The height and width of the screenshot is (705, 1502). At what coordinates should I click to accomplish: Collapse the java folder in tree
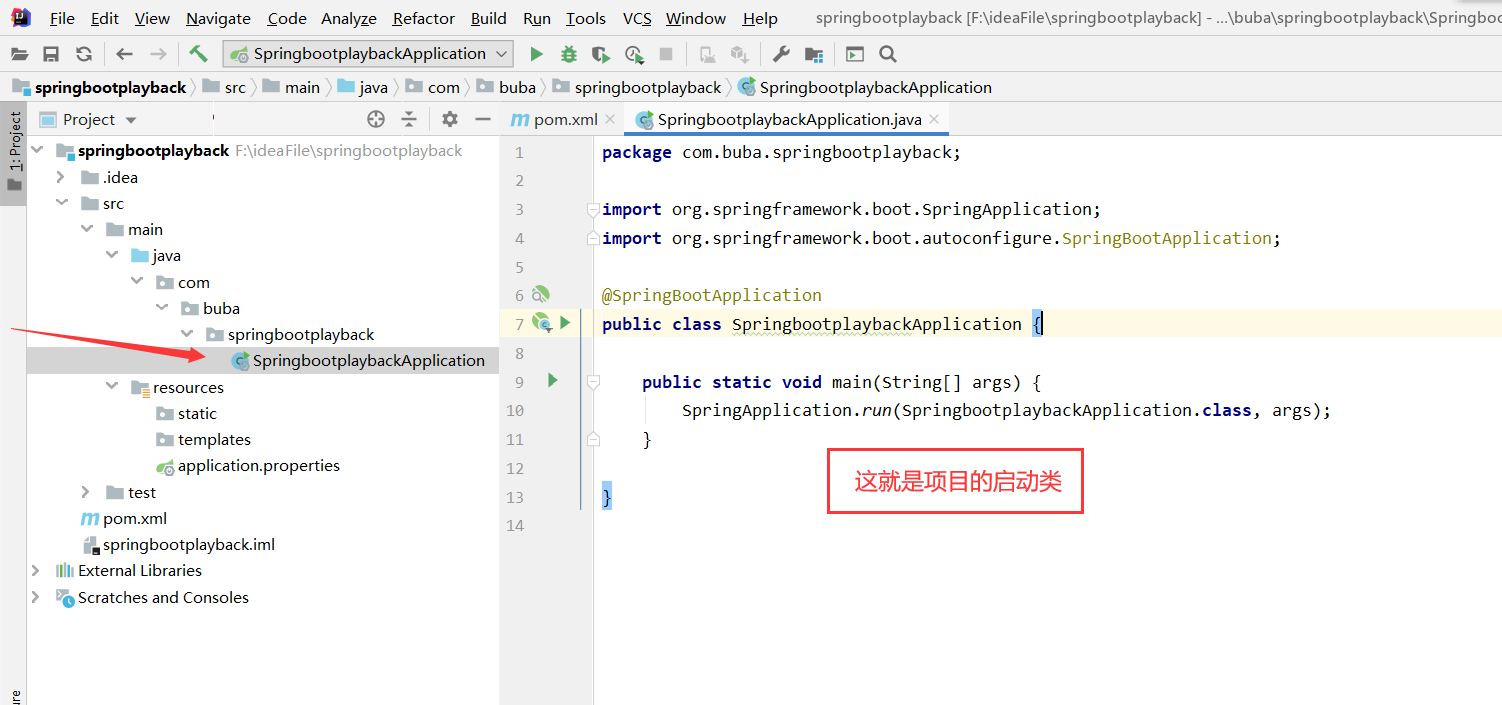(x=112, y=255)
